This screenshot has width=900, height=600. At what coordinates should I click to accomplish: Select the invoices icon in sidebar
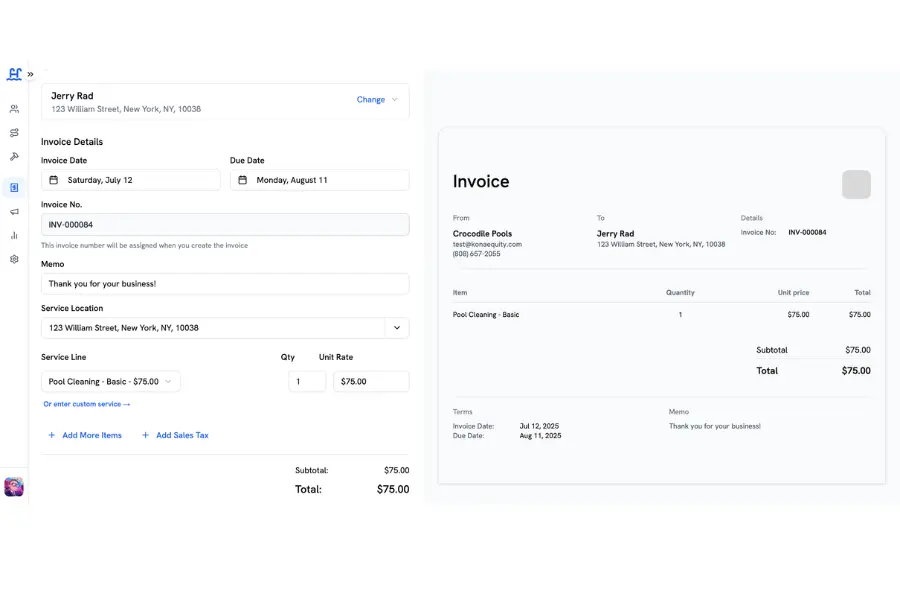tap(14, 188)
